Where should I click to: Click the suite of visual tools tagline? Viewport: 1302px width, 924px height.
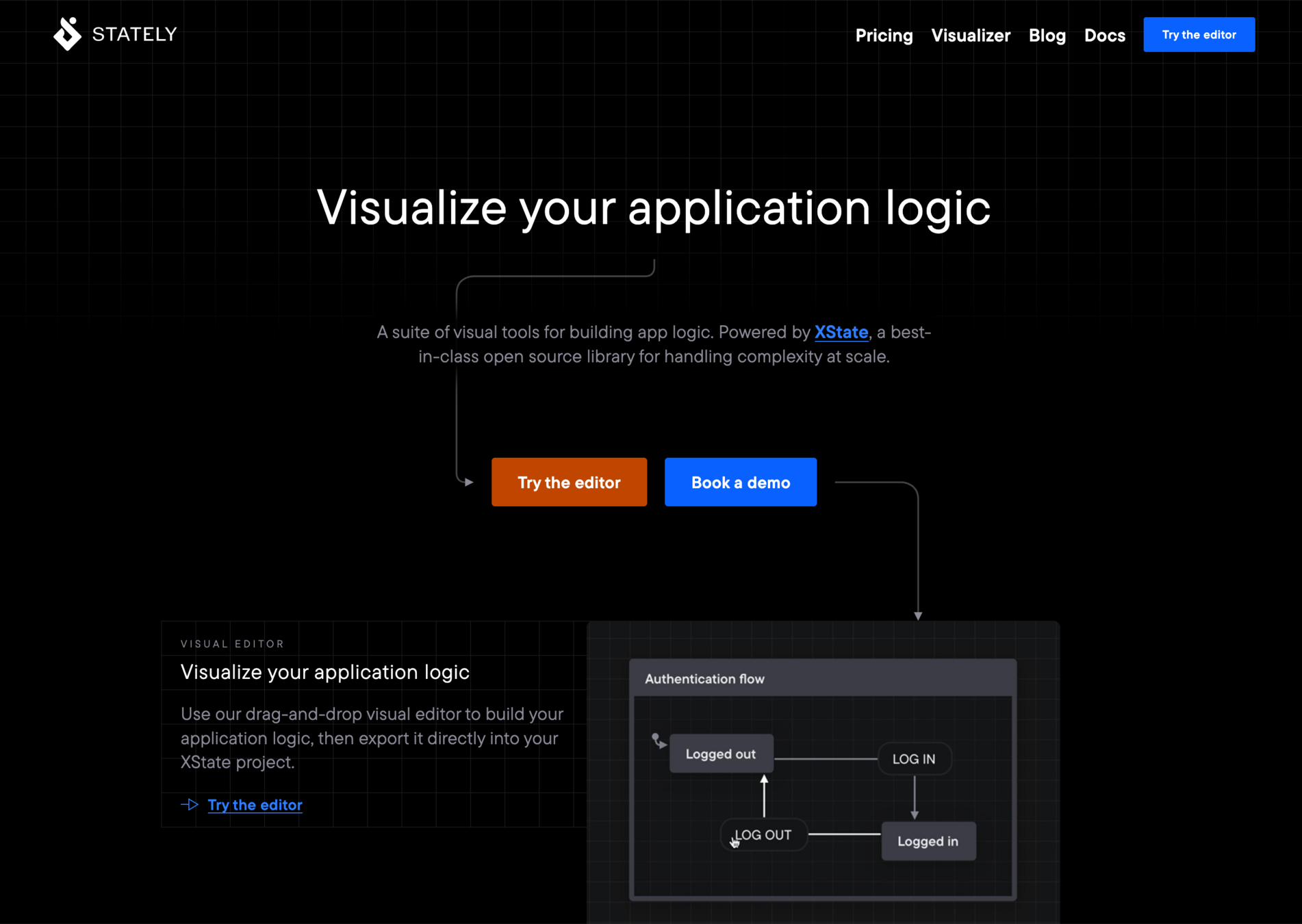point(654,344)
